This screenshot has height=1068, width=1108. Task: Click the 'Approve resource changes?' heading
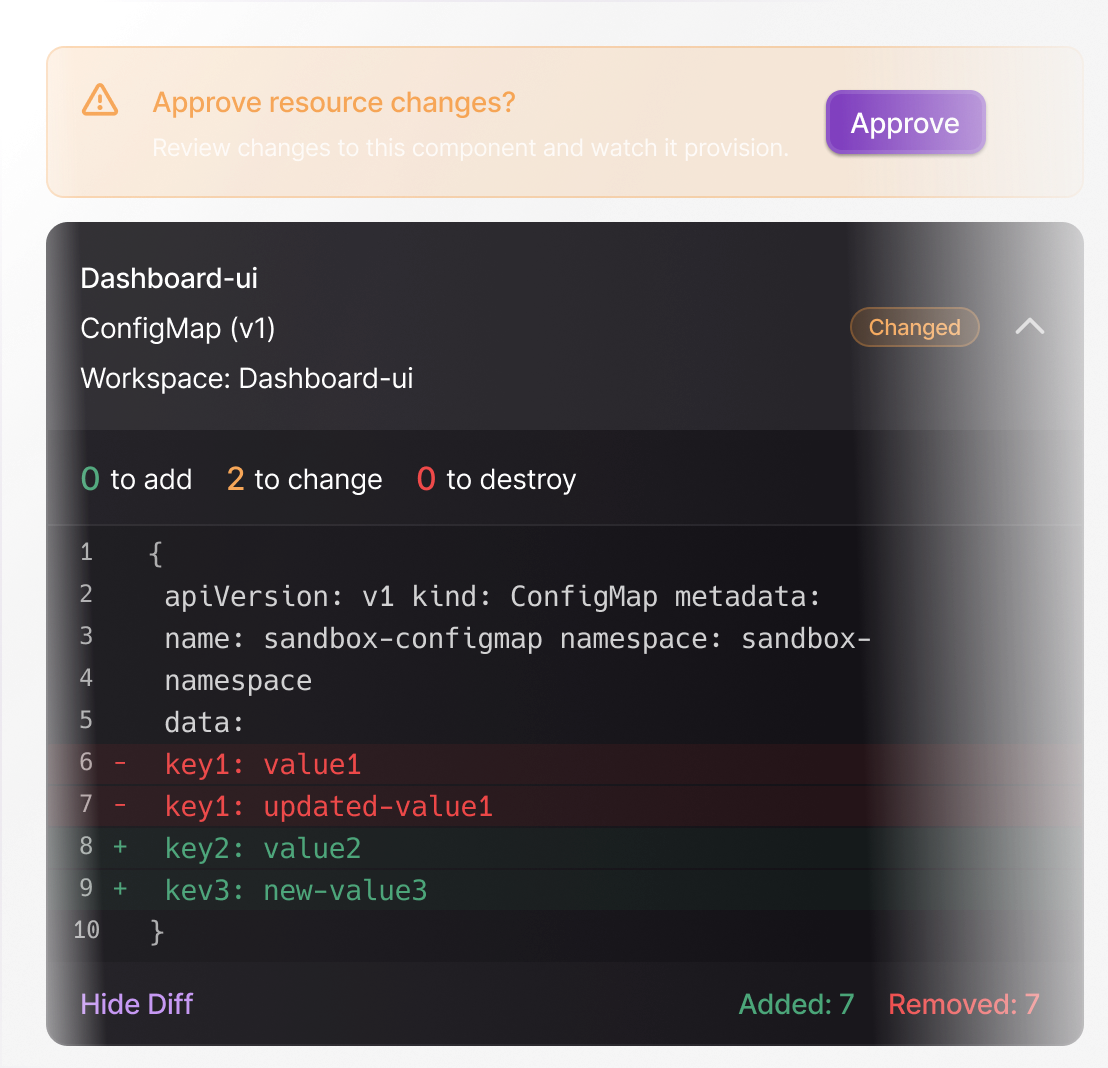coord(334,102)
